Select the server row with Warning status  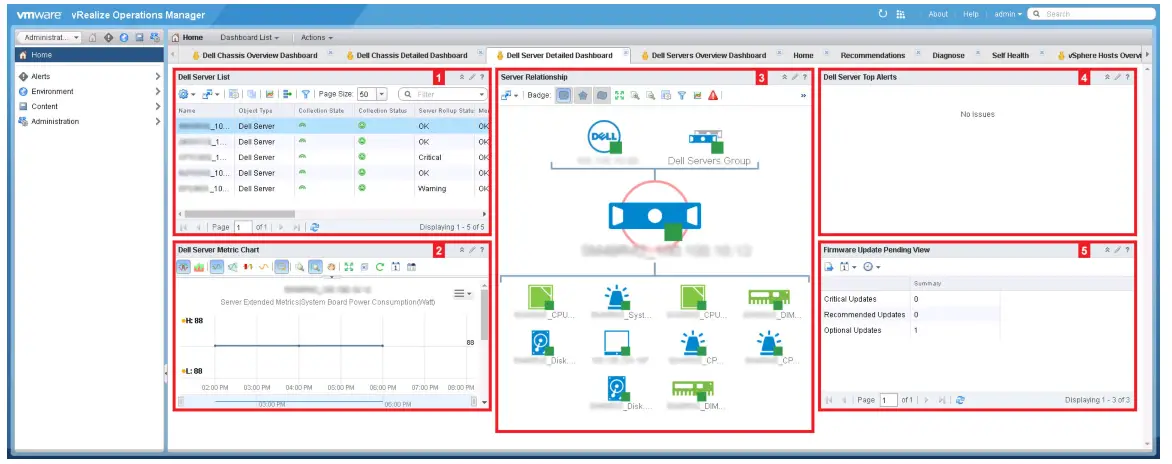[x=332, y=188]
